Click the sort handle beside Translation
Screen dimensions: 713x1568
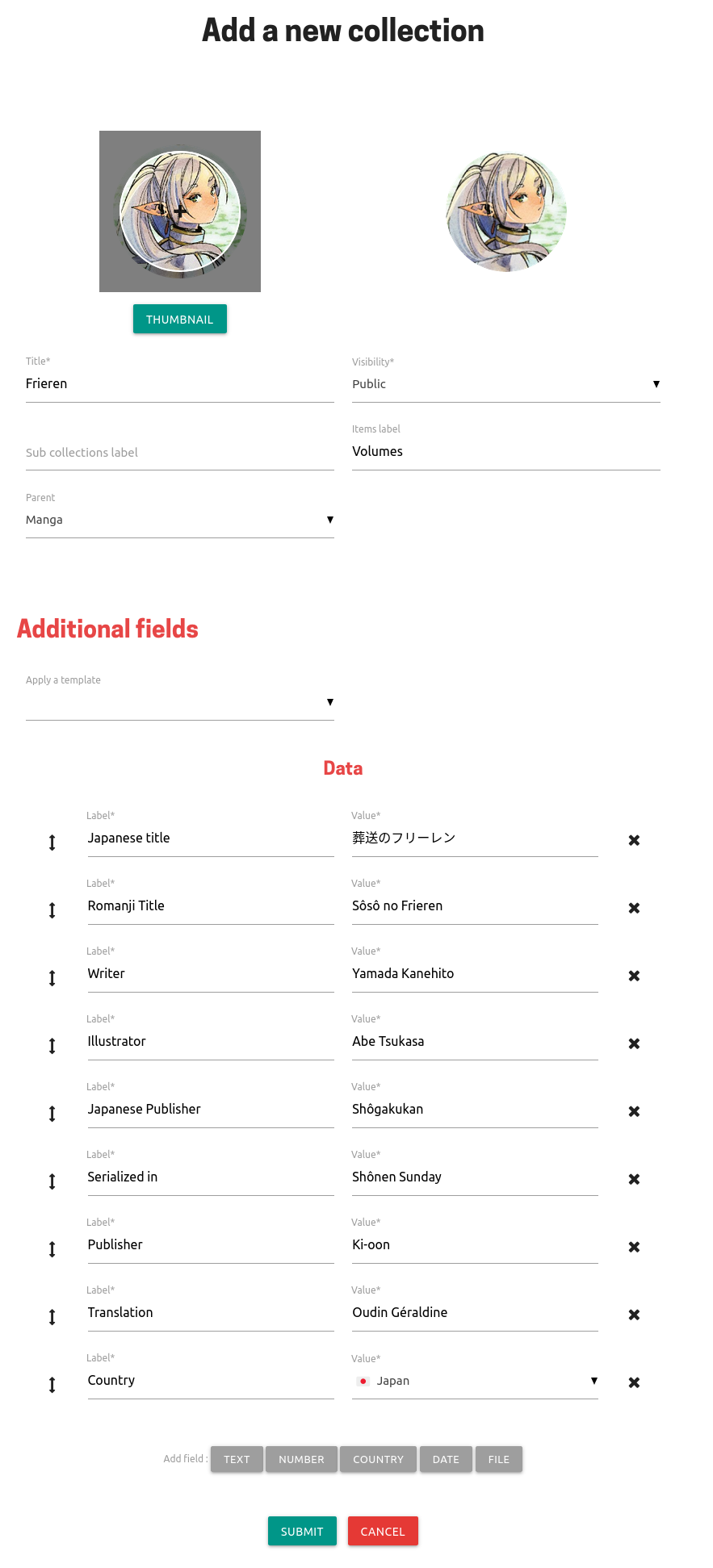(x=52, y=1317)
